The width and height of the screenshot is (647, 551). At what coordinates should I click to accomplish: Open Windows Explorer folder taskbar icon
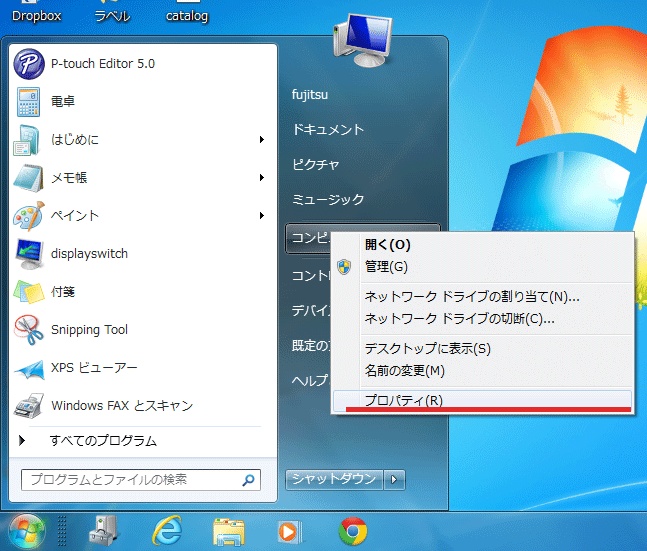pyautogui.click(x=229, y=532)
